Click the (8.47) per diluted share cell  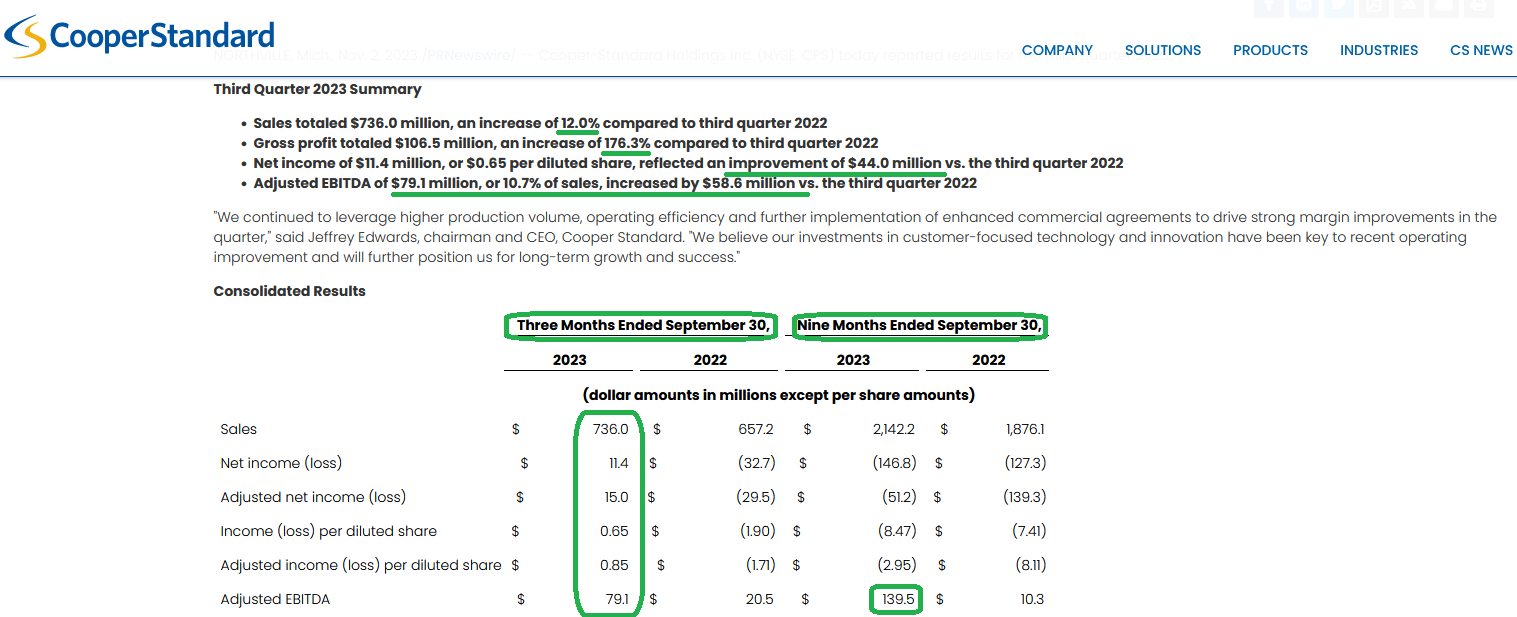click(898, 531)
